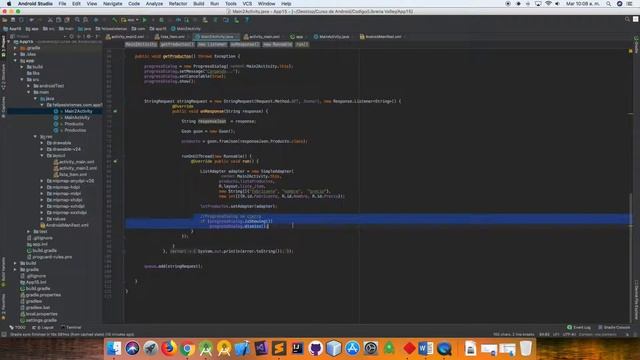Click the Help question mark toolbar icon
Image resolution: width=640 pixels, height=360 pixels.
(x=247, y=20)
